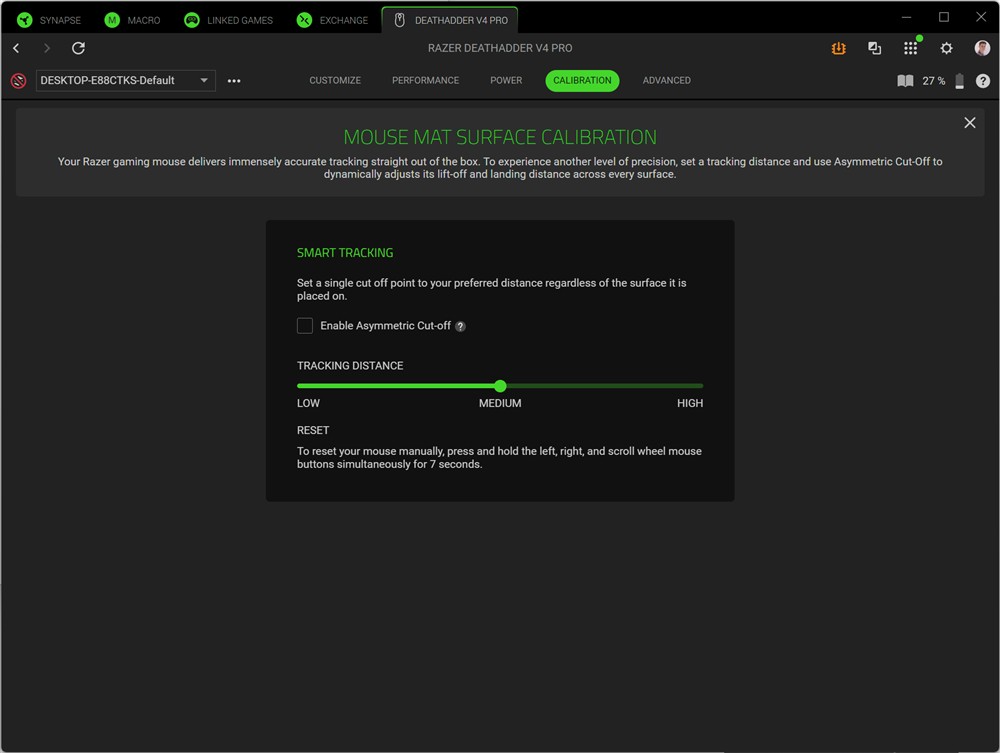Open the user guide book icon
Viewport: 1000px width, 753px height.
905,81
